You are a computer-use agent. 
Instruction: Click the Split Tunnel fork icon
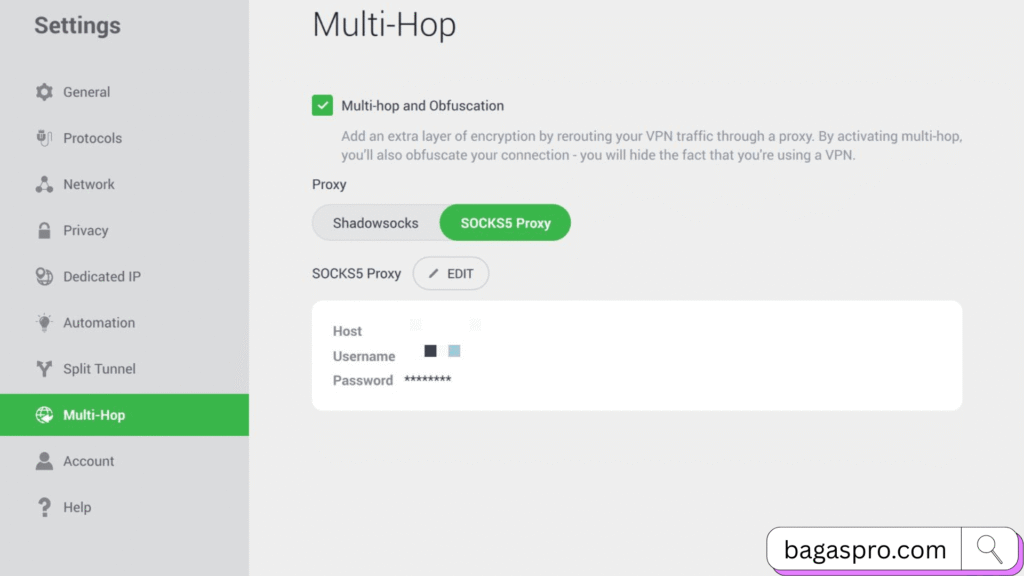pyautogui.click(x=44, y=369)
